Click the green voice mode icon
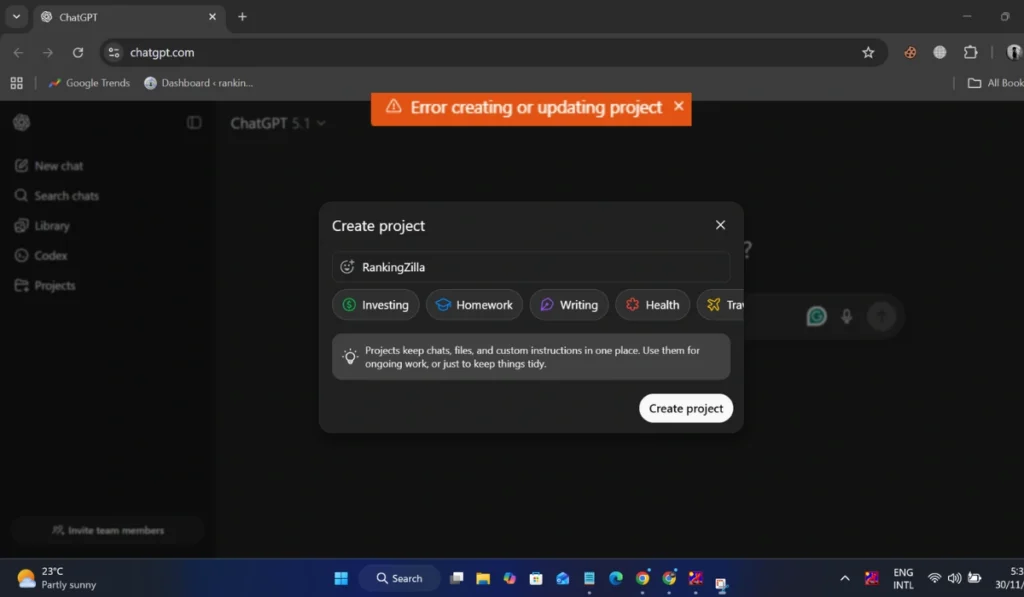Viewport: 1024px width, 597px height. click(816, 315)
